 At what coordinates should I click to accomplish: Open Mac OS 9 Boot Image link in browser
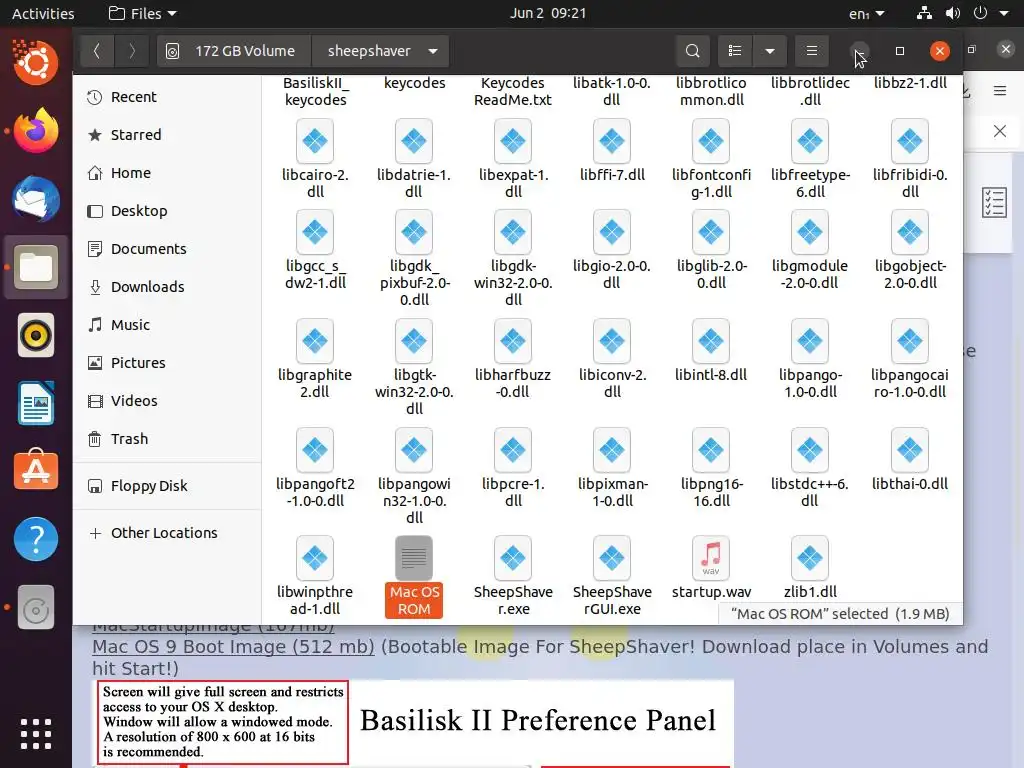233,647
